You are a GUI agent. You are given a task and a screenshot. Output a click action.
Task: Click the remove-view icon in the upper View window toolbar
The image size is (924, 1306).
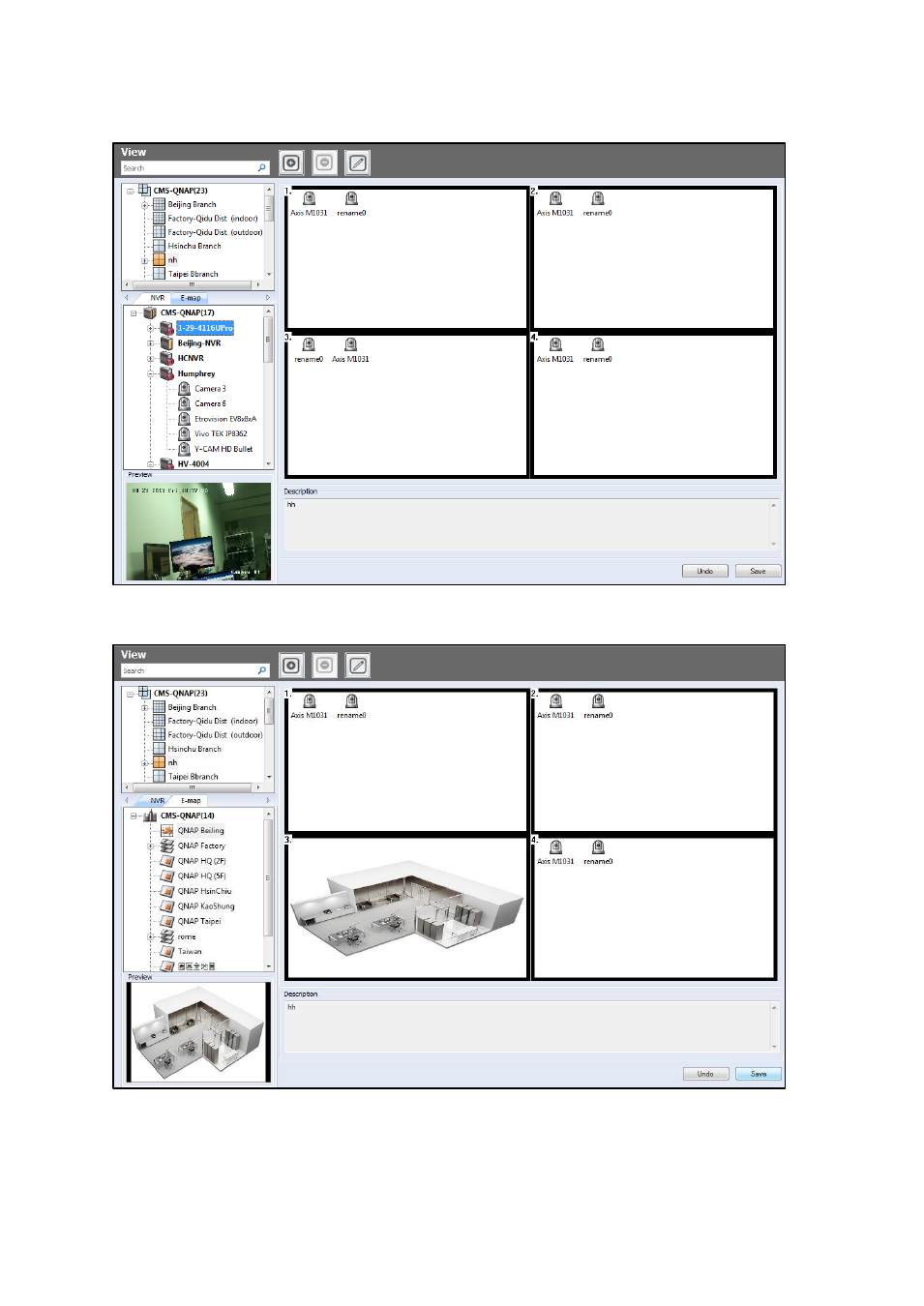(325, 163)
